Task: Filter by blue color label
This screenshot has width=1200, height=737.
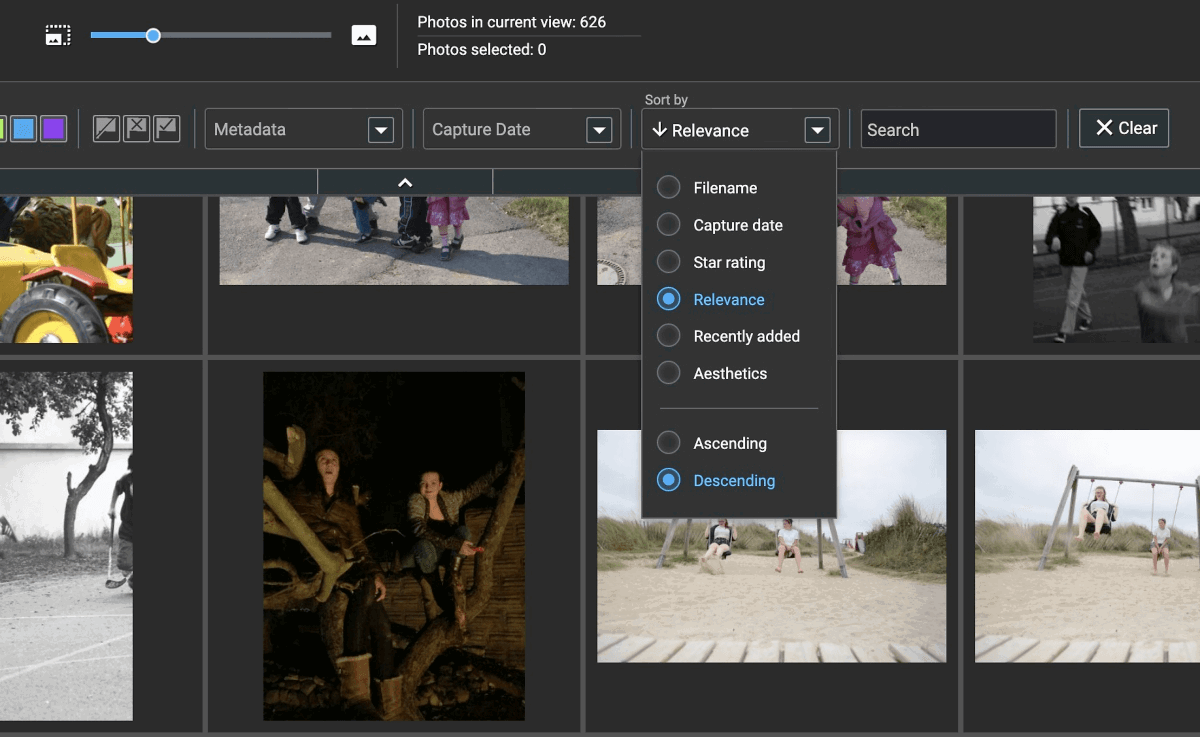Action: pyautogui.click(x=23, y=129)
